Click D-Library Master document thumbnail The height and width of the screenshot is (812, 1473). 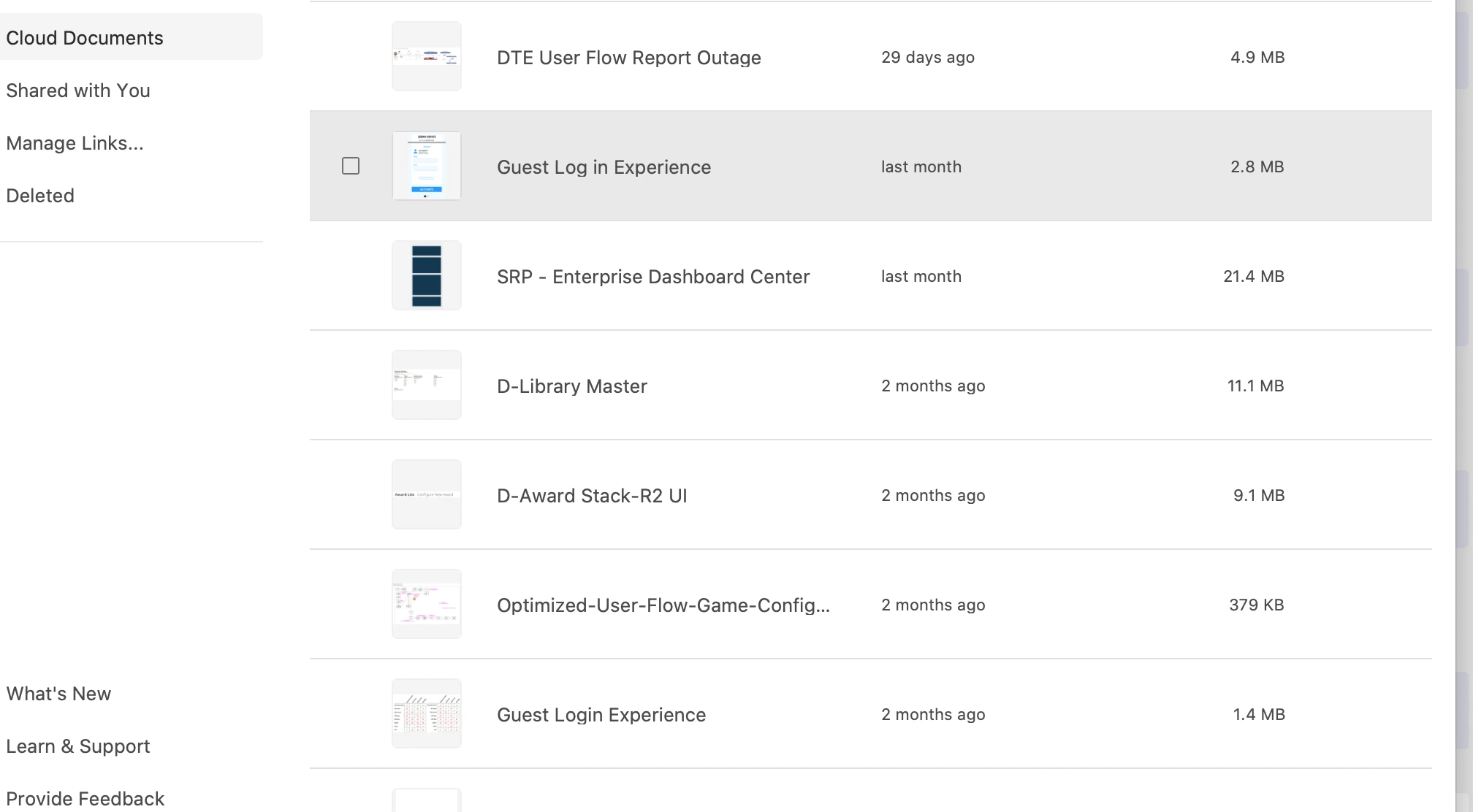point(426,385)
